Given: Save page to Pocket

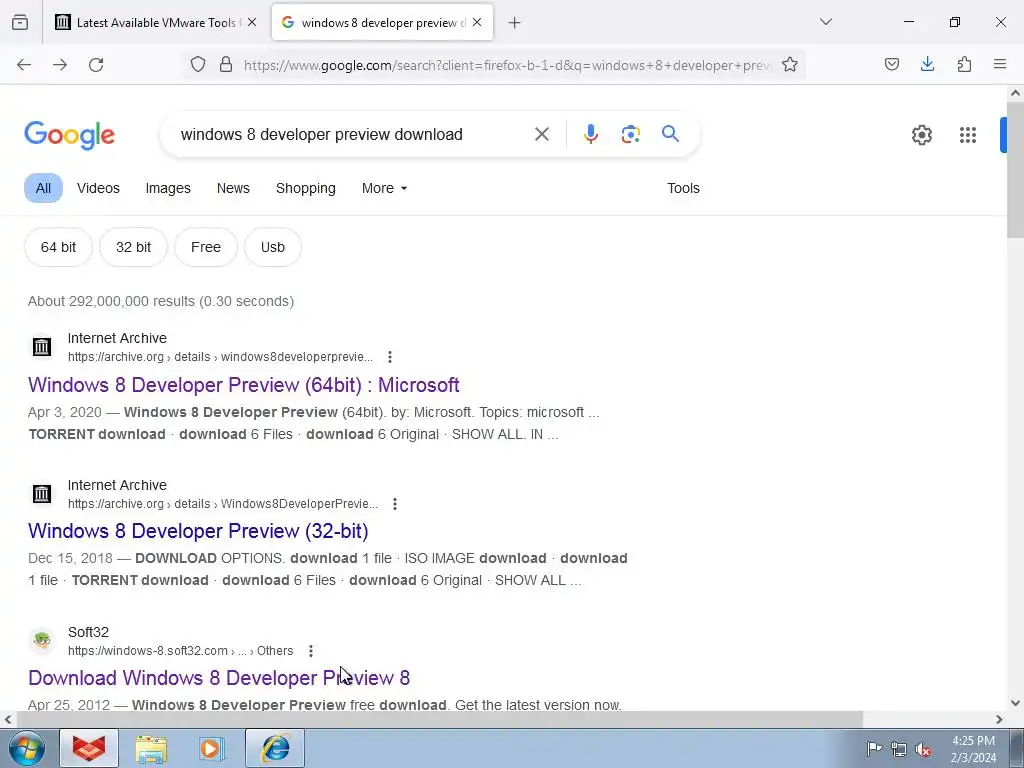Looking at the screenshot, I should point(892,64).
